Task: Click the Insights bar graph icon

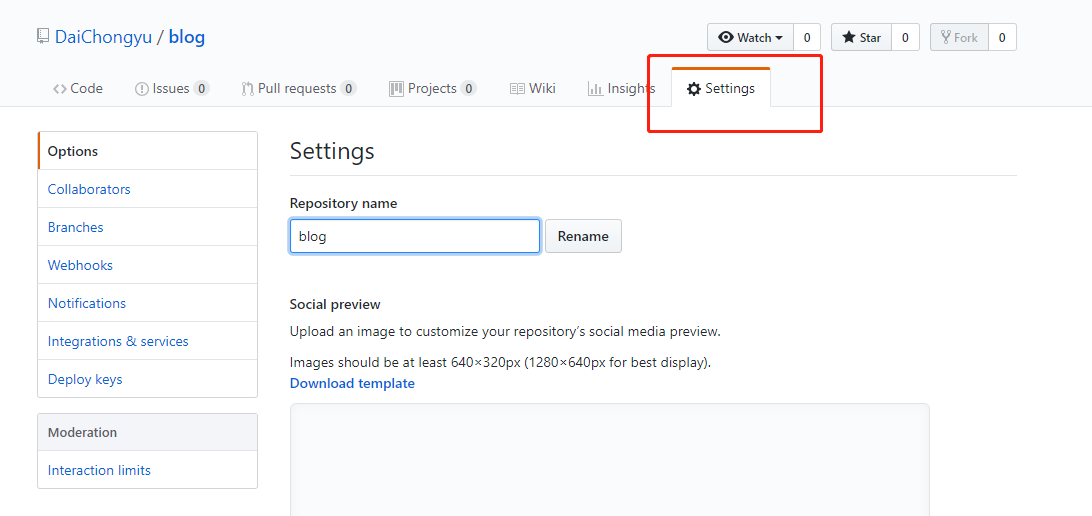Action: tap(595, 88)
